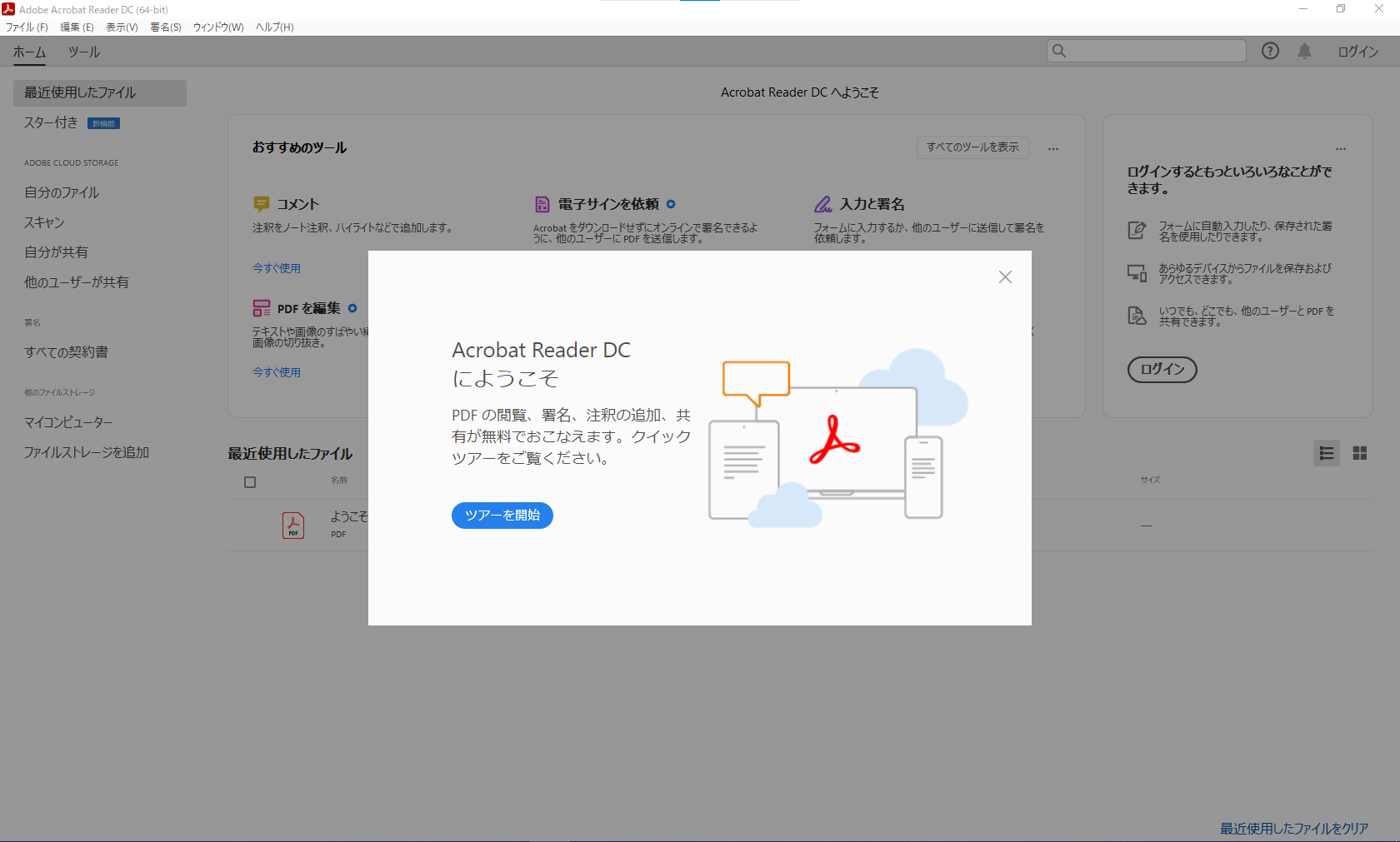Viewport: 1400px width, 842px height.
Task: Open help via question mark icon
Action: pyautogui.click(x=1270, y=51)
